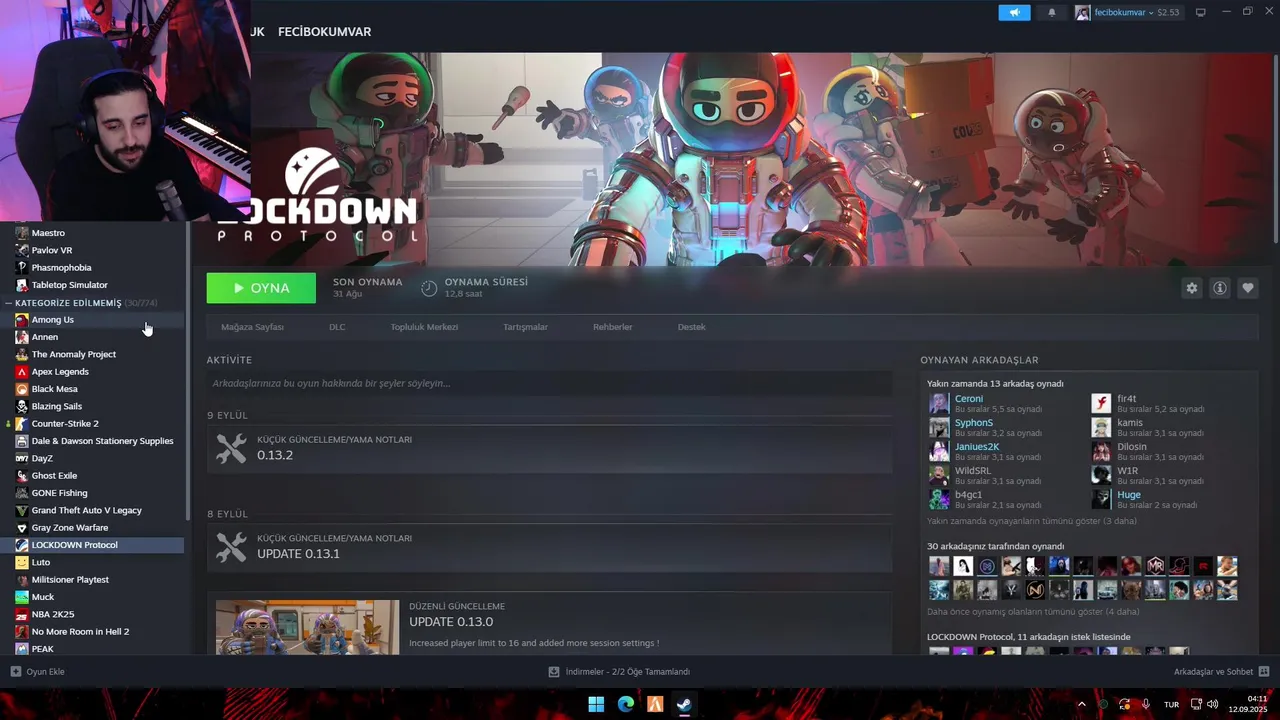This screenshot has height=720, width=1280.
Task: Click the 0.13.2 patch notes wrench icon
Action: tap(231, 448)
